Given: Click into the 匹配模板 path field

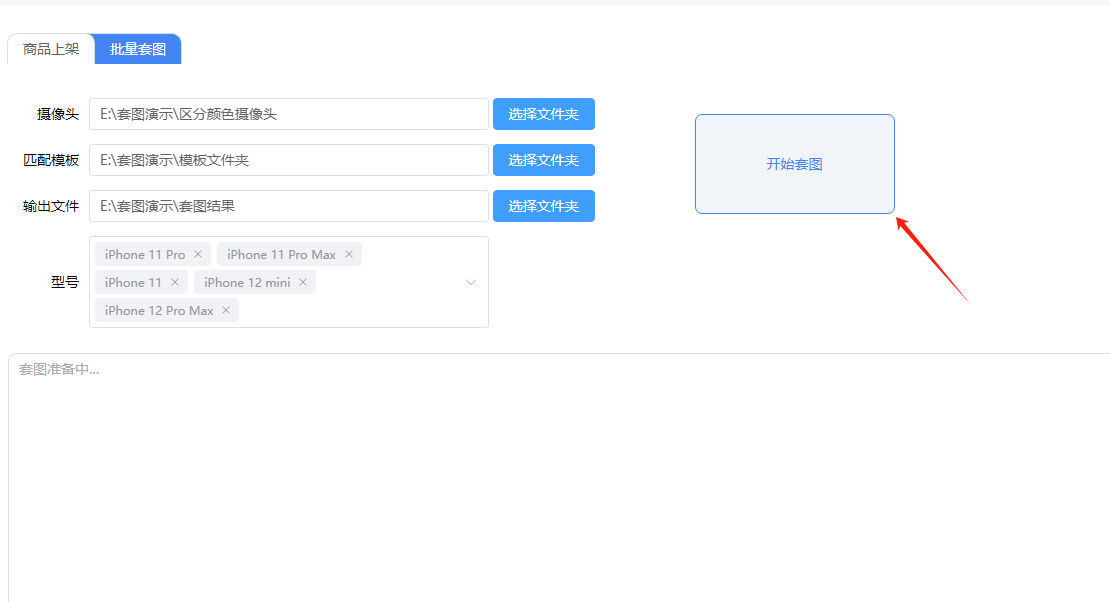Looking at the screenshot, I should pos(289,160).
